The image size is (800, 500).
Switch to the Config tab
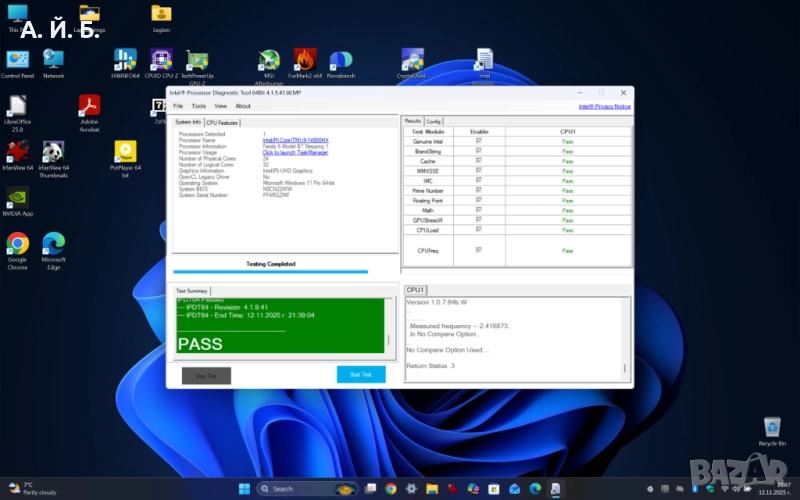click(434, 121)
